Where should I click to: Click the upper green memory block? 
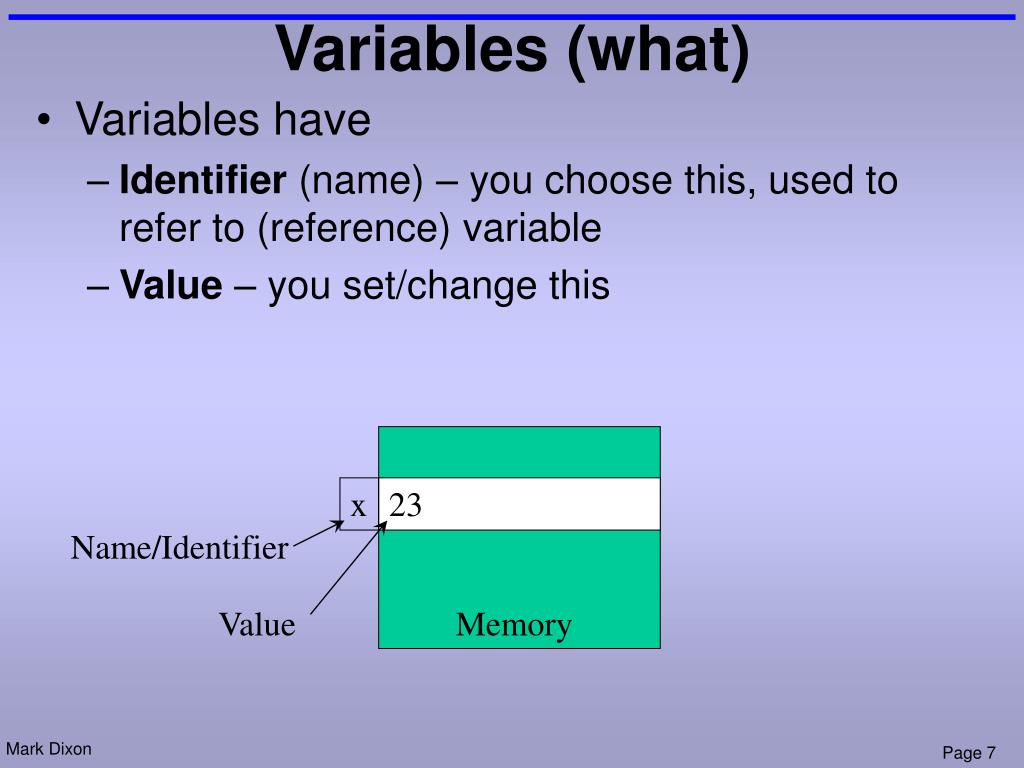point(519,452)
